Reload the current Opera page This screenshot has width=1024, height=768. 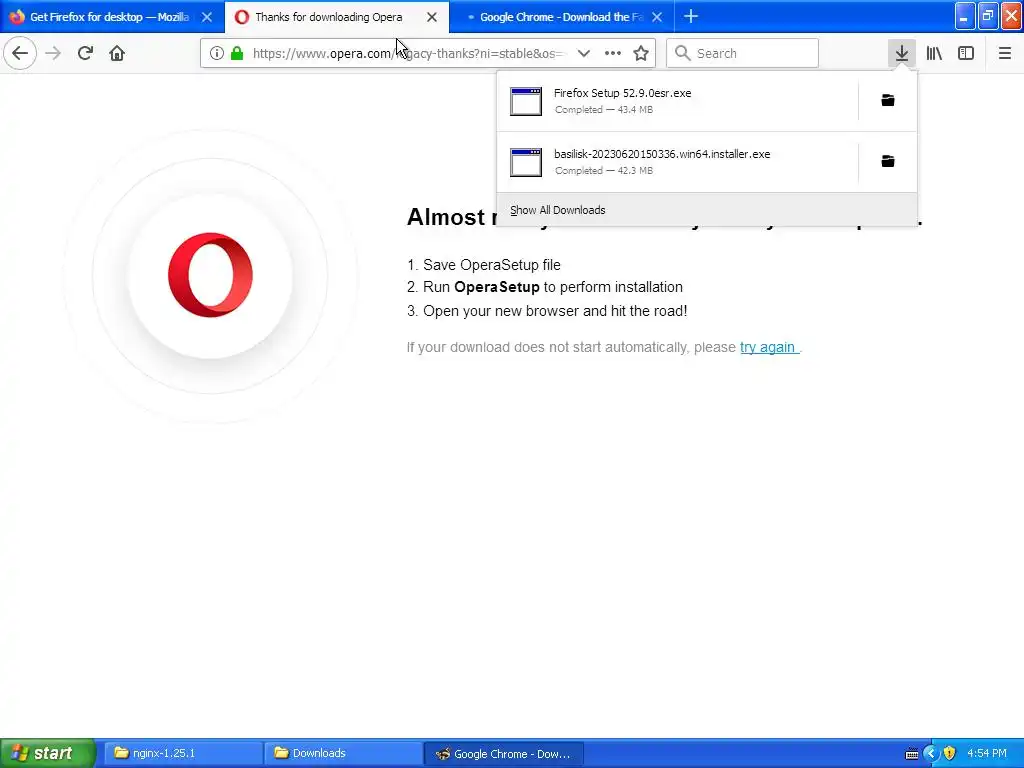85,53
